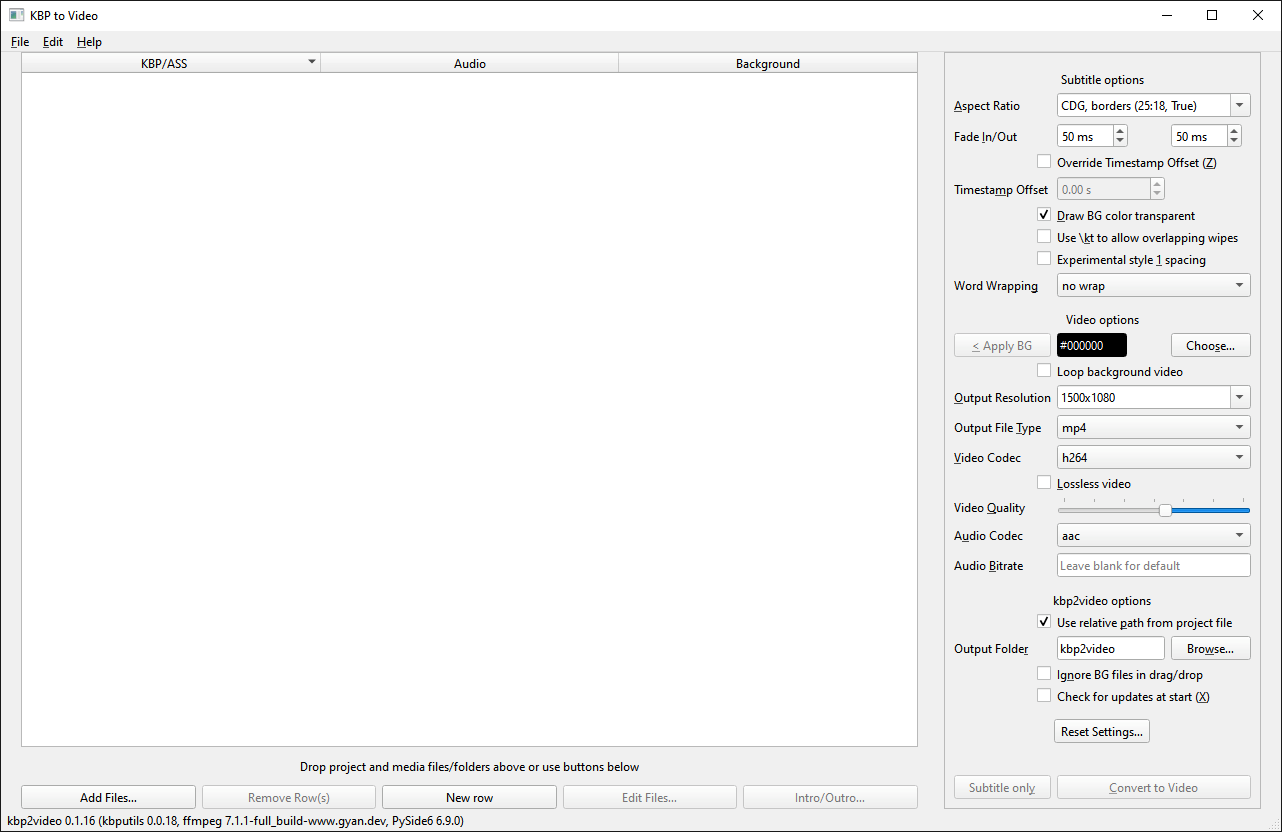Click the Fade Out 50 ms field
The height and width of the screenshot is (832, 1282).
(1199, 136)
